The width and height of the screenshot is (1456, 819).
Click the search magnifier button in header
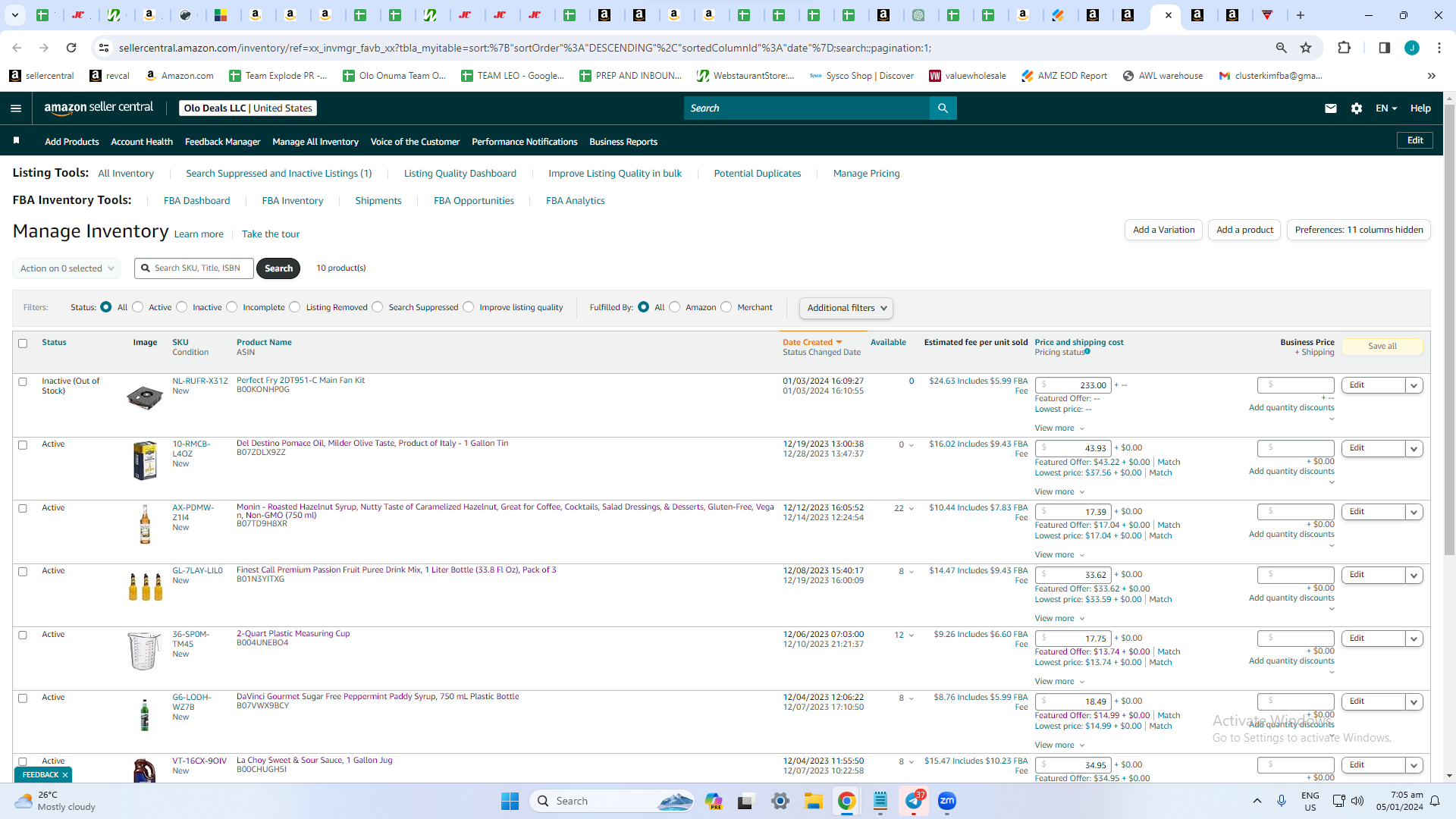pyautogui.click(x=943, y=108)
